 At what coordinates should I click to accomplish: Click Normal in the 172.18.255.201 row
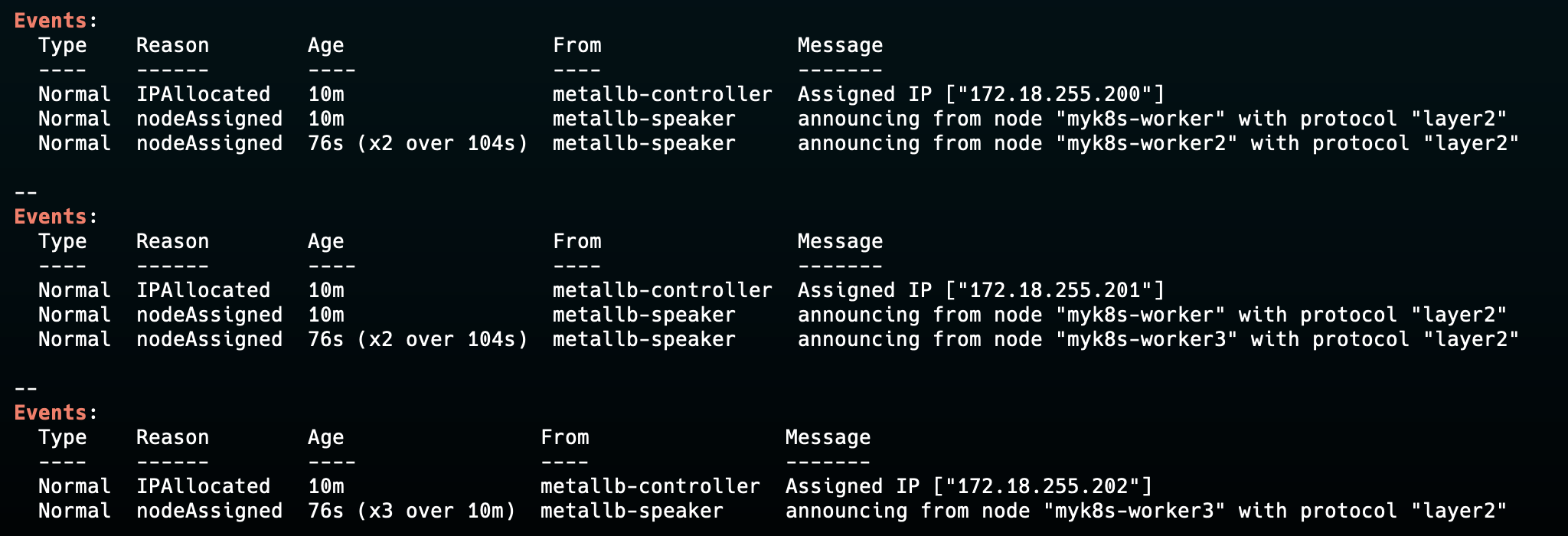74,290
